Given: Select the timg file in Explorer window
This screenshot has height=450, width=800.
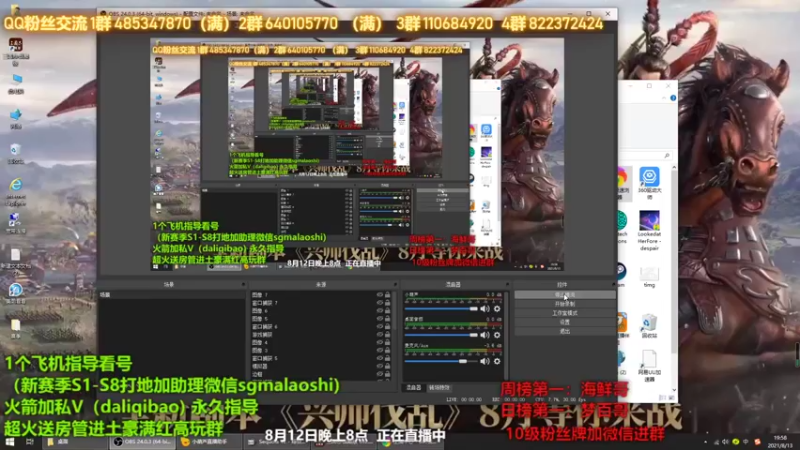Looking at the screenshot, I should point(649,277).
